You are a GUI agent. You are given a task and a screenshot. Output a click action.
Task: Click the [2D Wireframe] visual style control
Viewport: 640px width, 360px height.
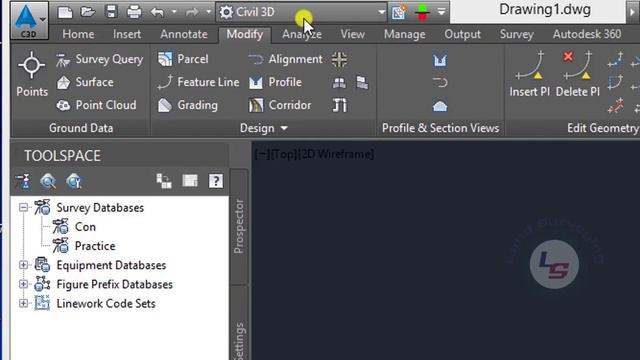pyautogui.click(x=336, y=154)
